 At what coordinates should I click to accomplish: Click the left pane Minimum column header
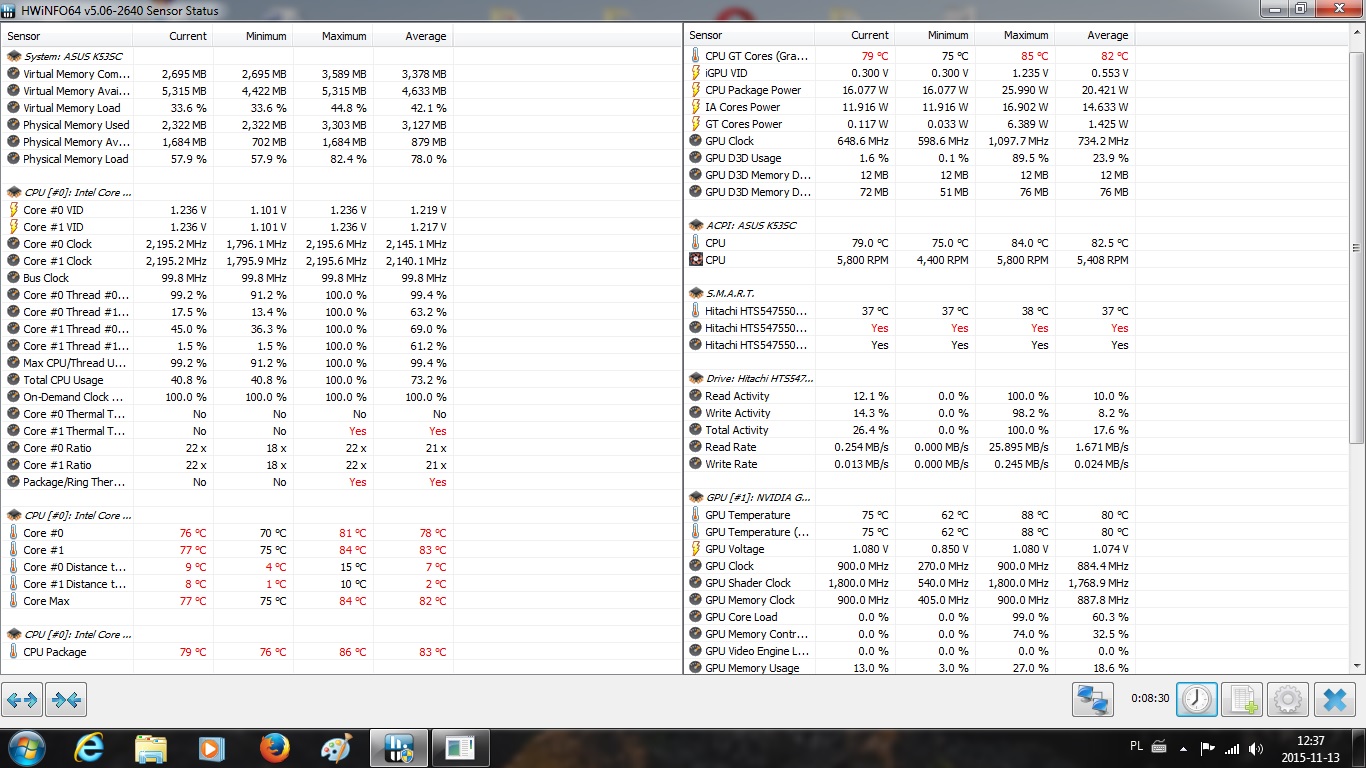point(253,36)
